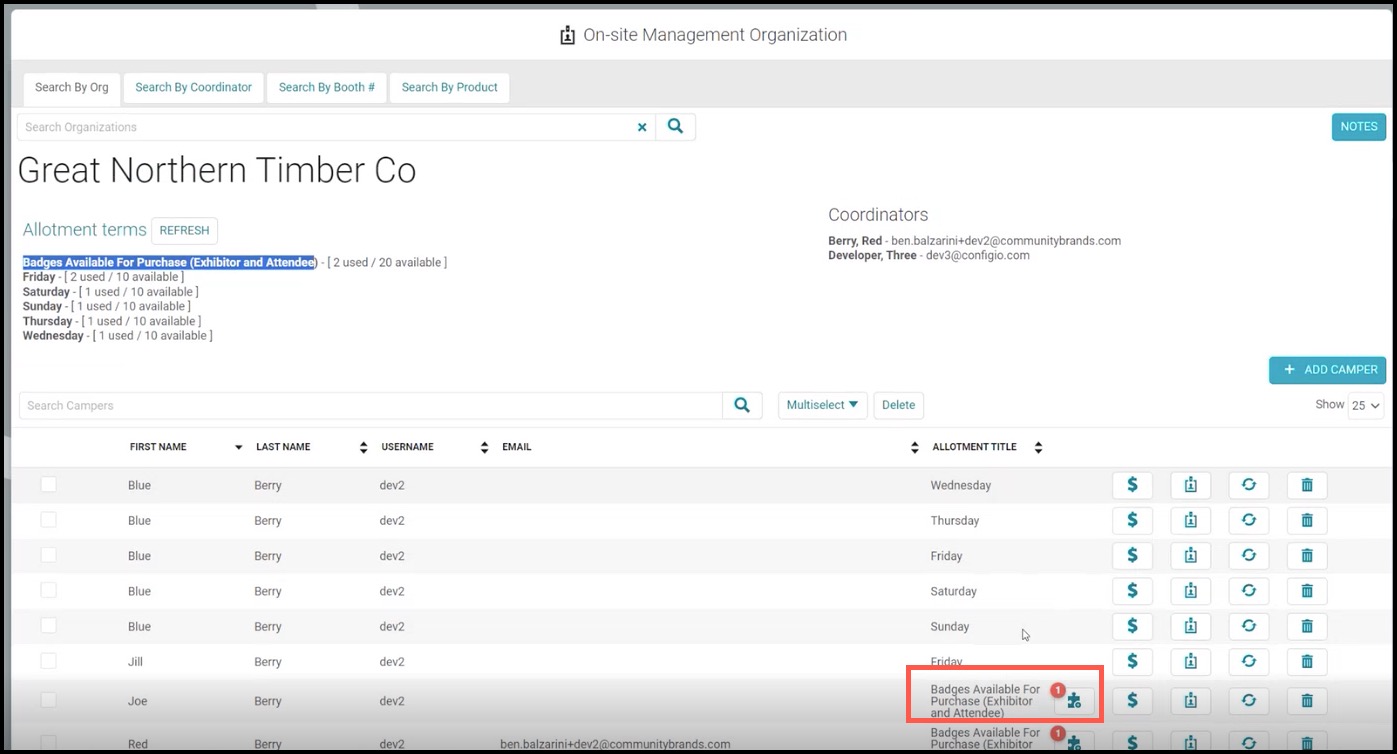
Task: Clear organization search with the X icon
Action: click(642, 127)
